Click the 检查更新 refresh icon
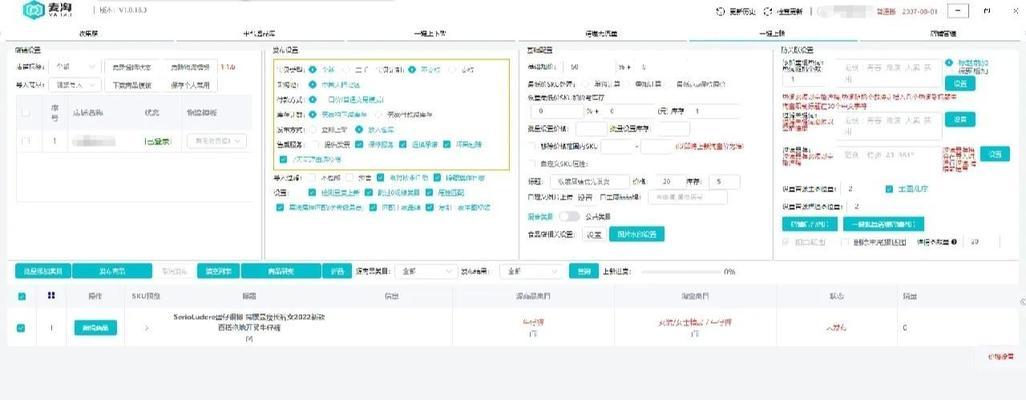Viewport: 1026px width, 400px height. click(x=768, y=11)
